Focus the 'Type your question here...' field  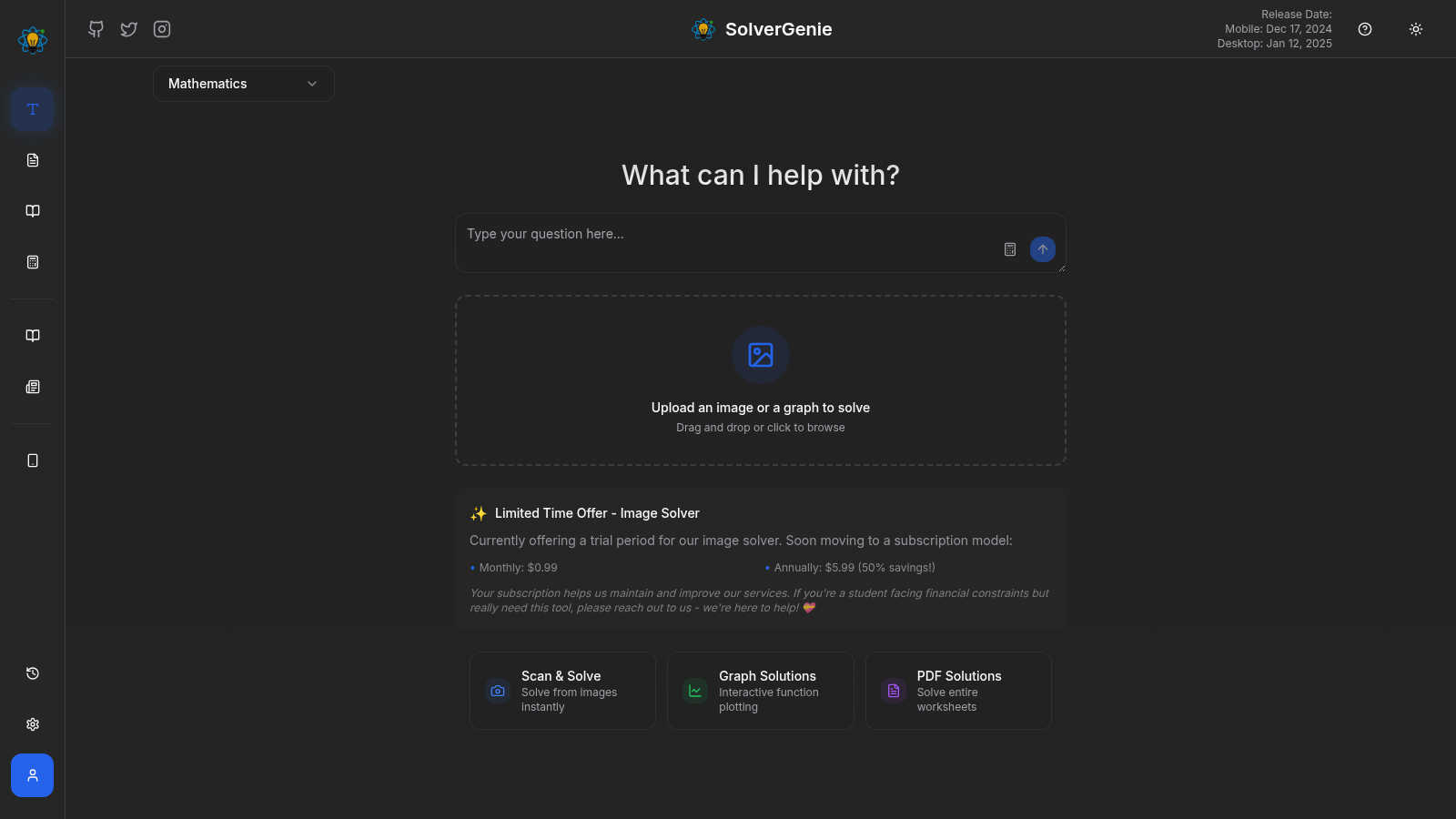pyautogui.click(x=761, y=243)
